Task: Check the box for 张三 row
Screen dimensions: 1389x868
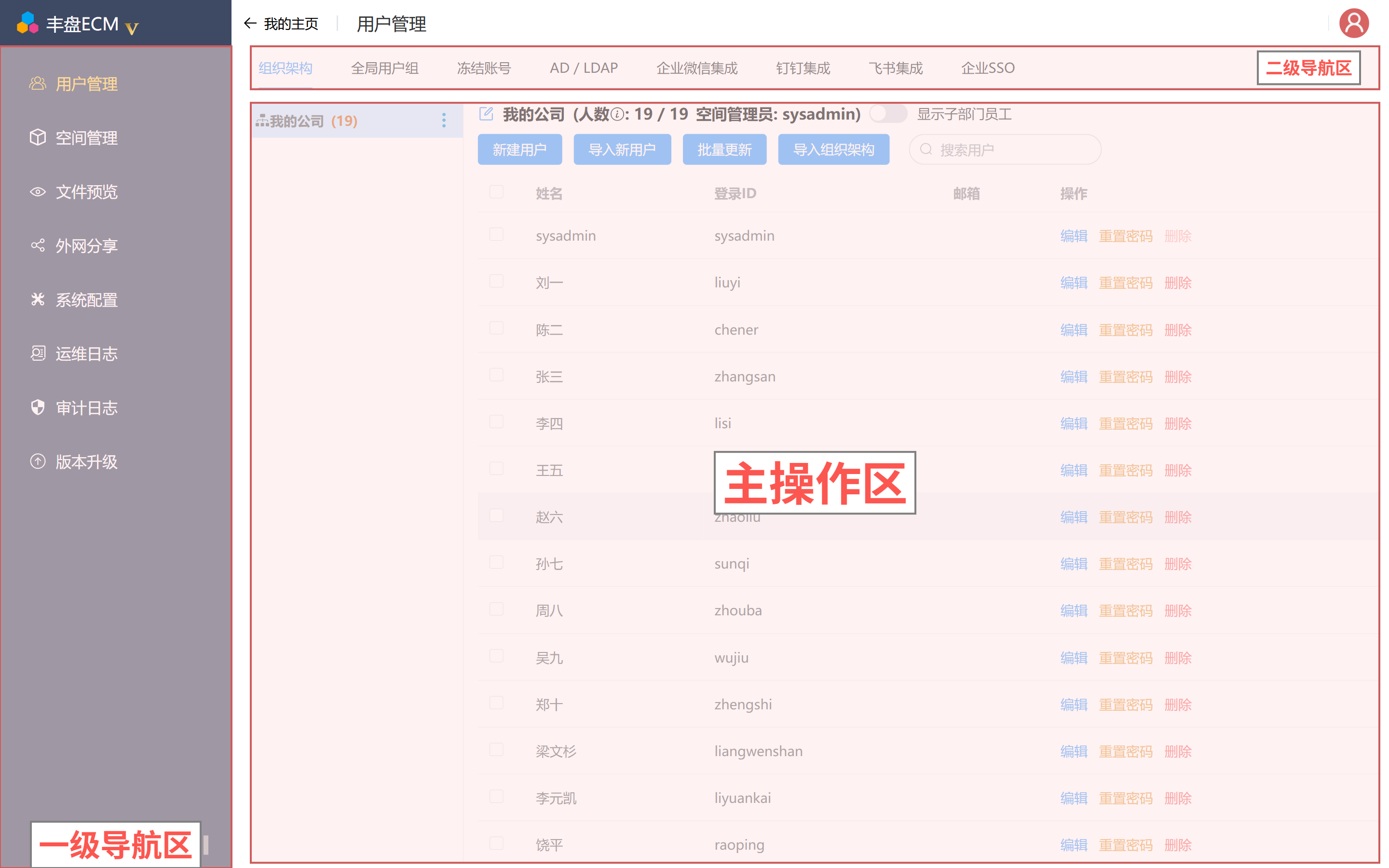Action: pyautogui.click(x=496, y=376)
